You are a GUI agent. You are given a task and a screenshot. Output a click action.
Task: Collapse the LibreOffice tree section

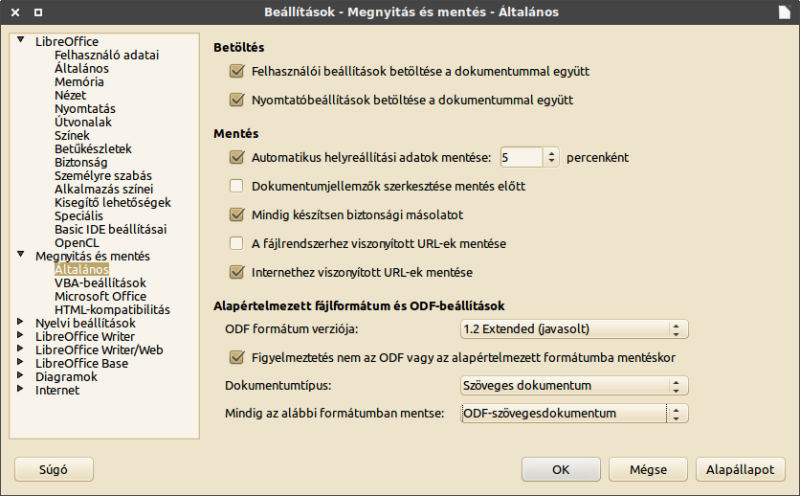point(20,40)
